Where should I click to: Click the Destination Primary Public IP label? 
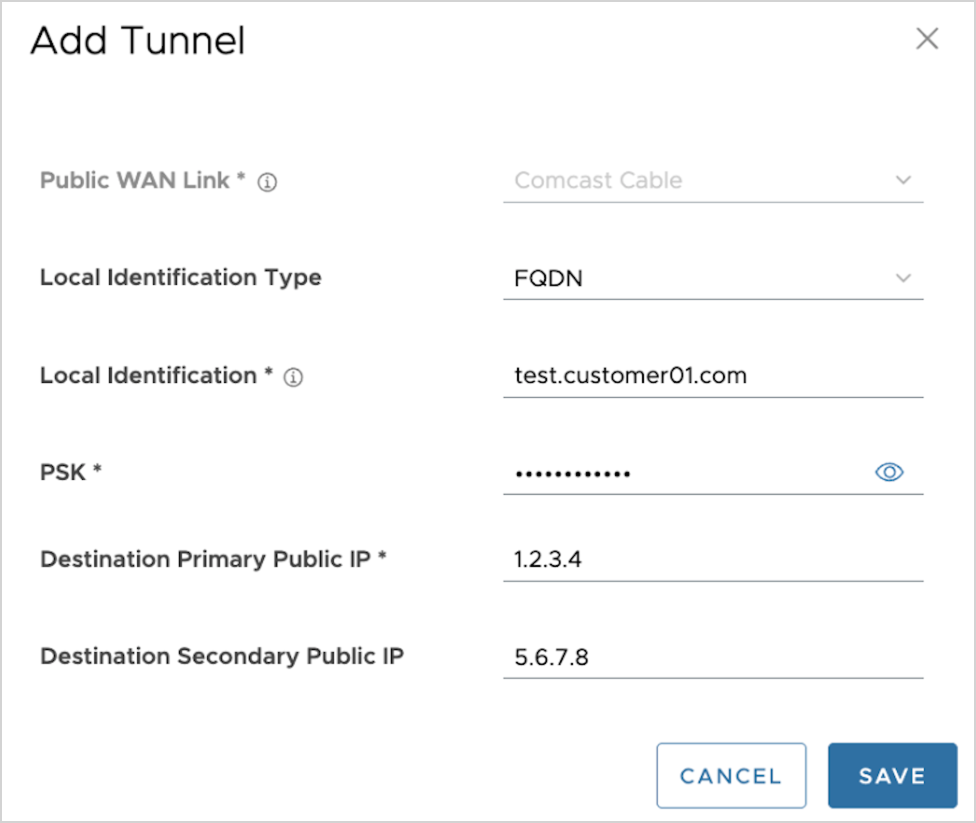213,560
